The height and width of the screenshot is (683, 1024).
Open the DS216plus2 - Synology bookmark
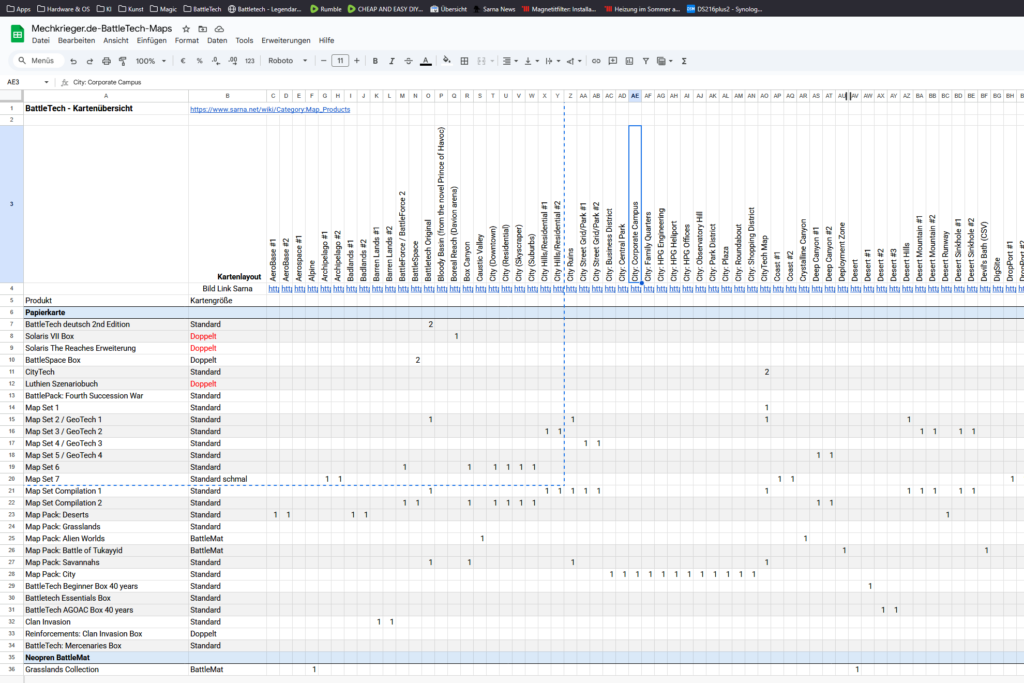tap(725, 9)
